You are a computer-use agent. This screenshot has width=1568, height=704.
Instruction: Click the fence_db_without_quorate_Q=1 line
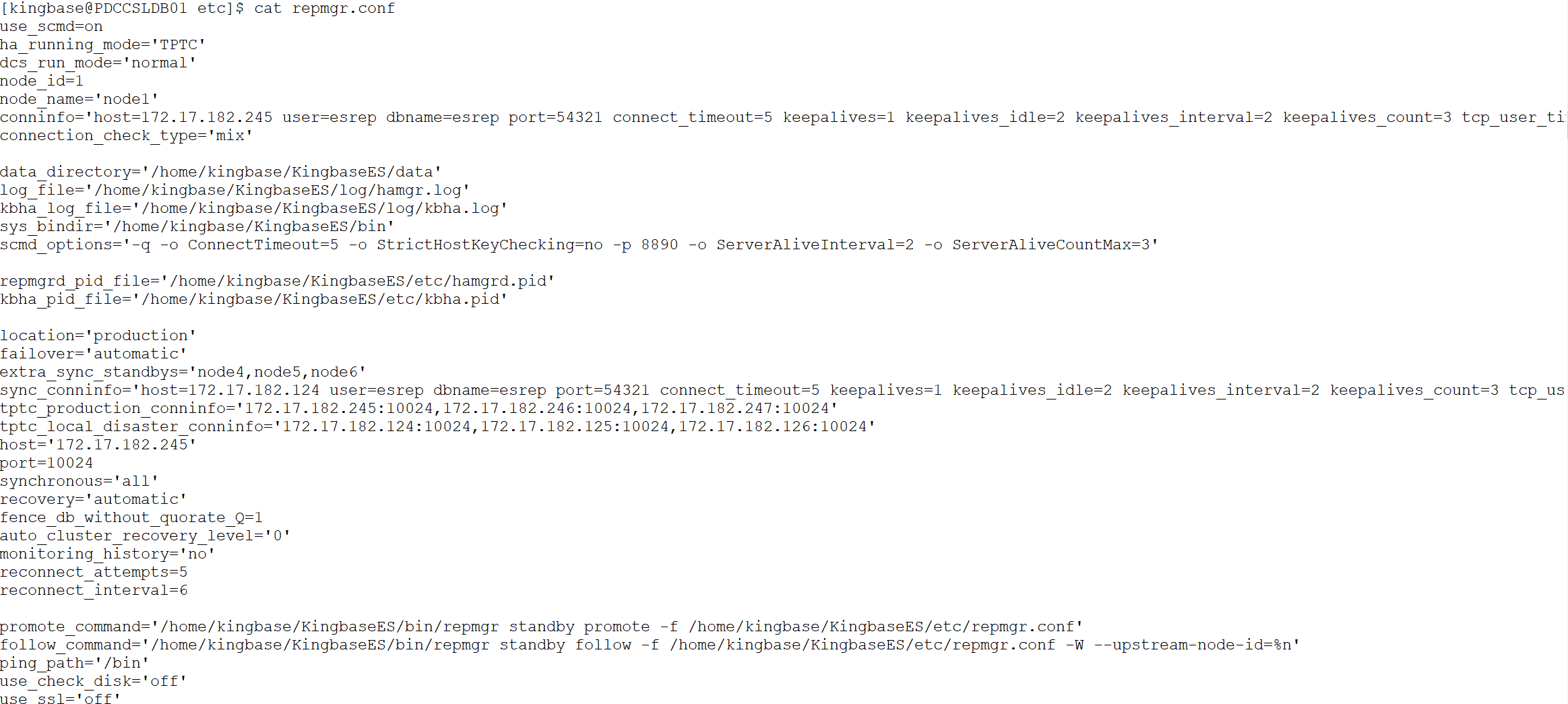pos(131,518)
